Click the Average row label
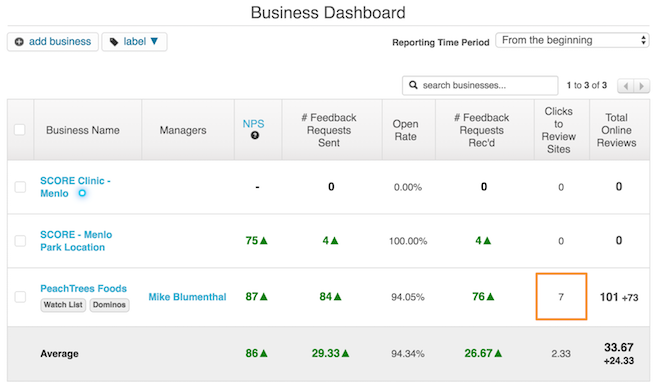 point(59,354)
